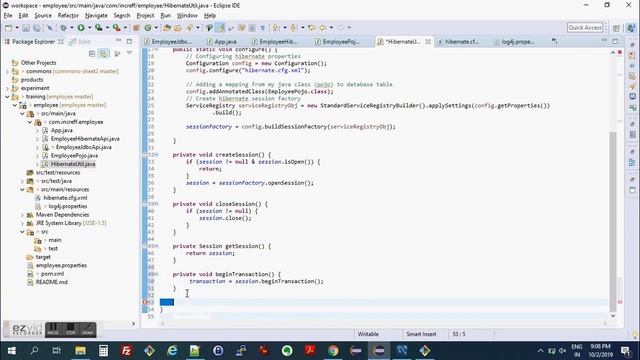Minimize the Package Explorer view
Screen dimensions: 640x360
118,41
